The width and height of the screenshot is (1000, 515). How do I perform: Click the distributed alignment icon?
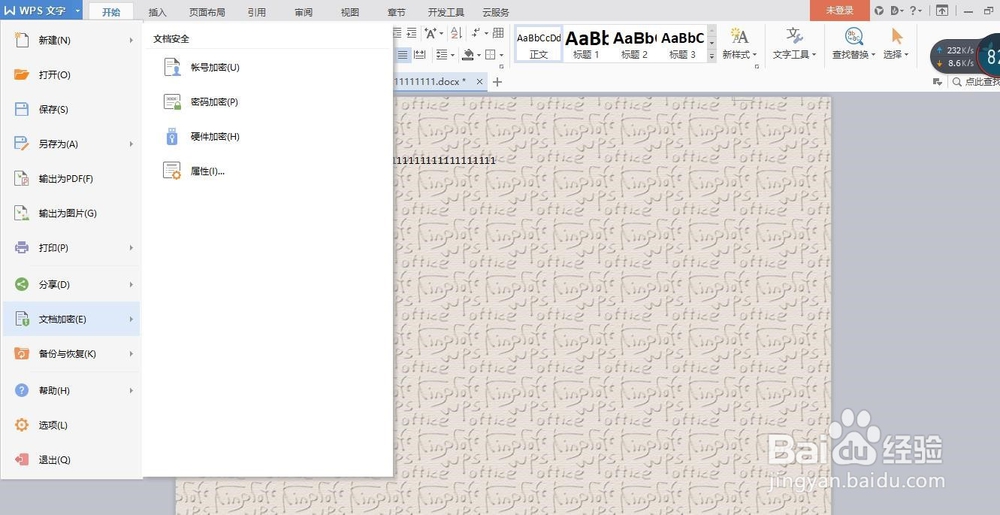pos(420,55)
